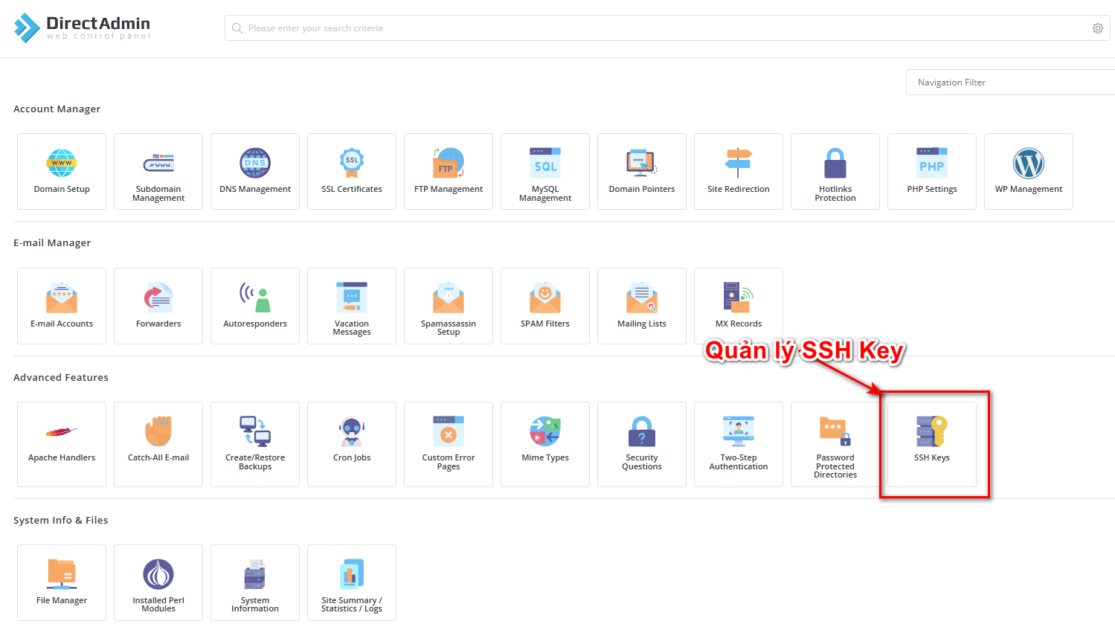The height and width of the screenshot is (630, 1115).
Task: Open Create/Restore Backups
Action: click(255, 444)
